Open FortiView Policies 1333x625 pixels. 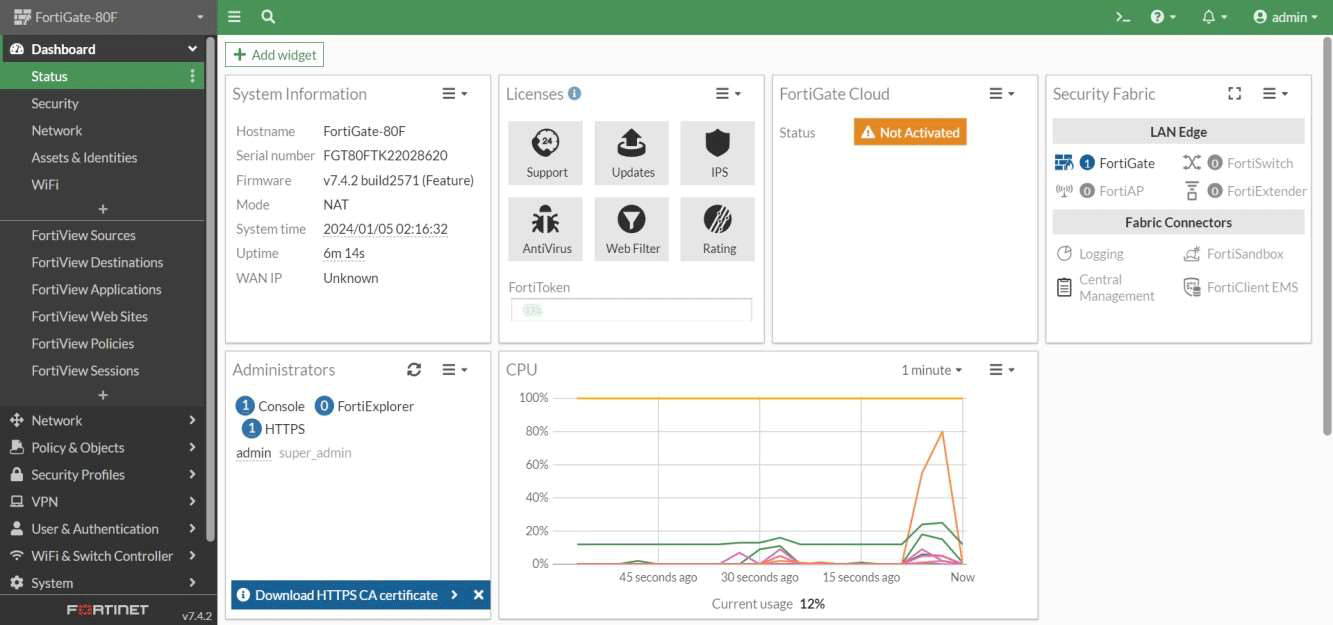coord(82,343)
